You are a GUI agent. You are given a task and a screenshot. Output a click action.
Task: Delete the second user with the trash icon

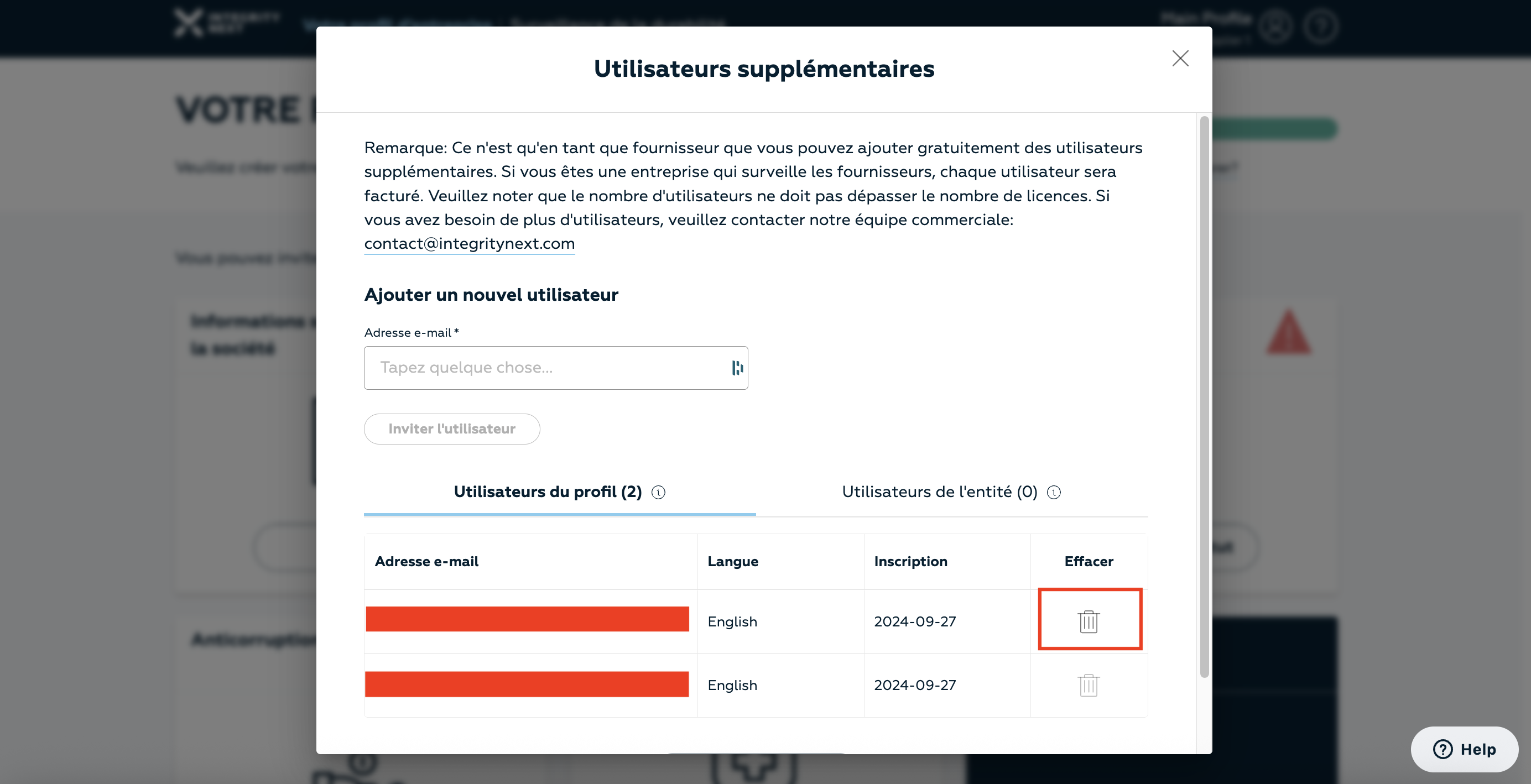coord(1088,685)
